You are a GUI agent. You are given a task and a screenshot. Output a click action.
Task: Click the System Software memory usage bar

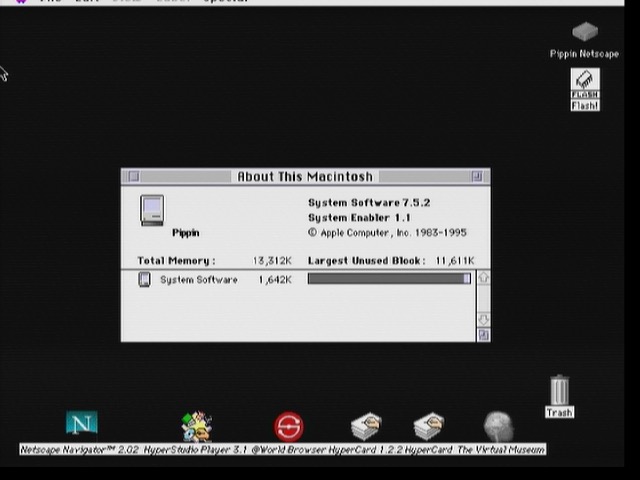(389, 278)
